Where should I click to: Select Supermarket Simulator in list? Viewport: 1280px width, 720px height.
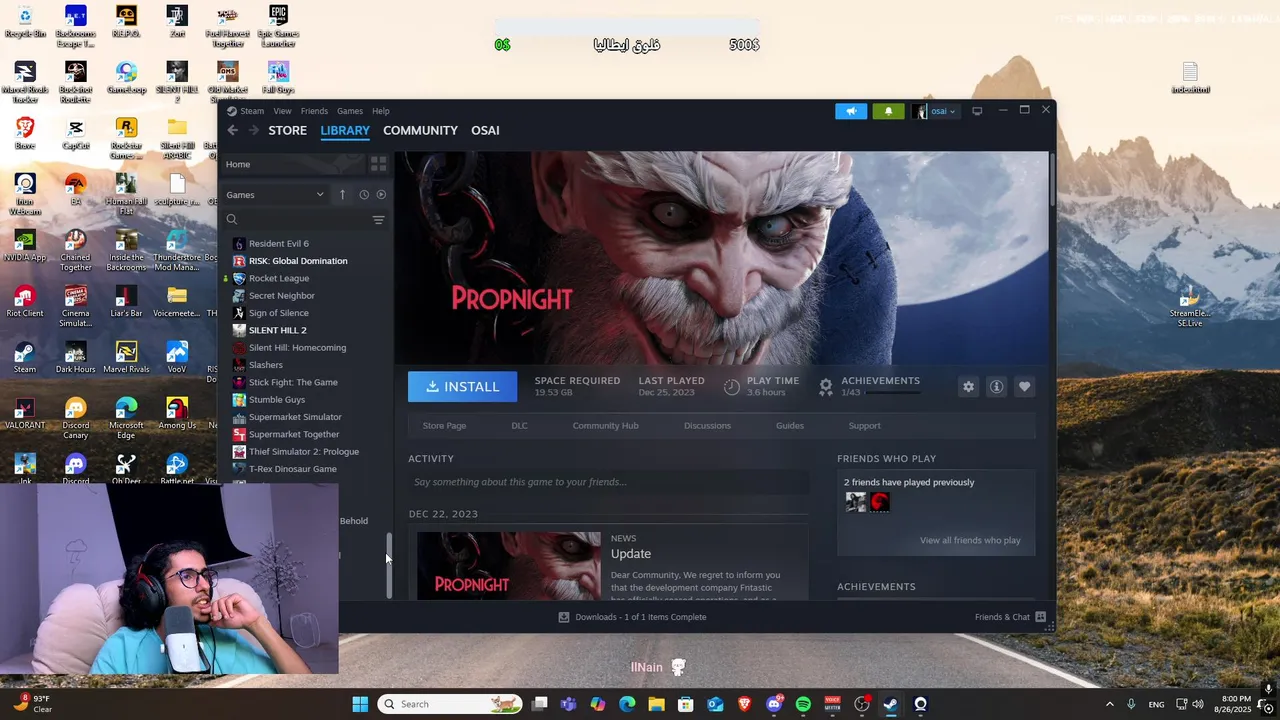tap(295, 417)
